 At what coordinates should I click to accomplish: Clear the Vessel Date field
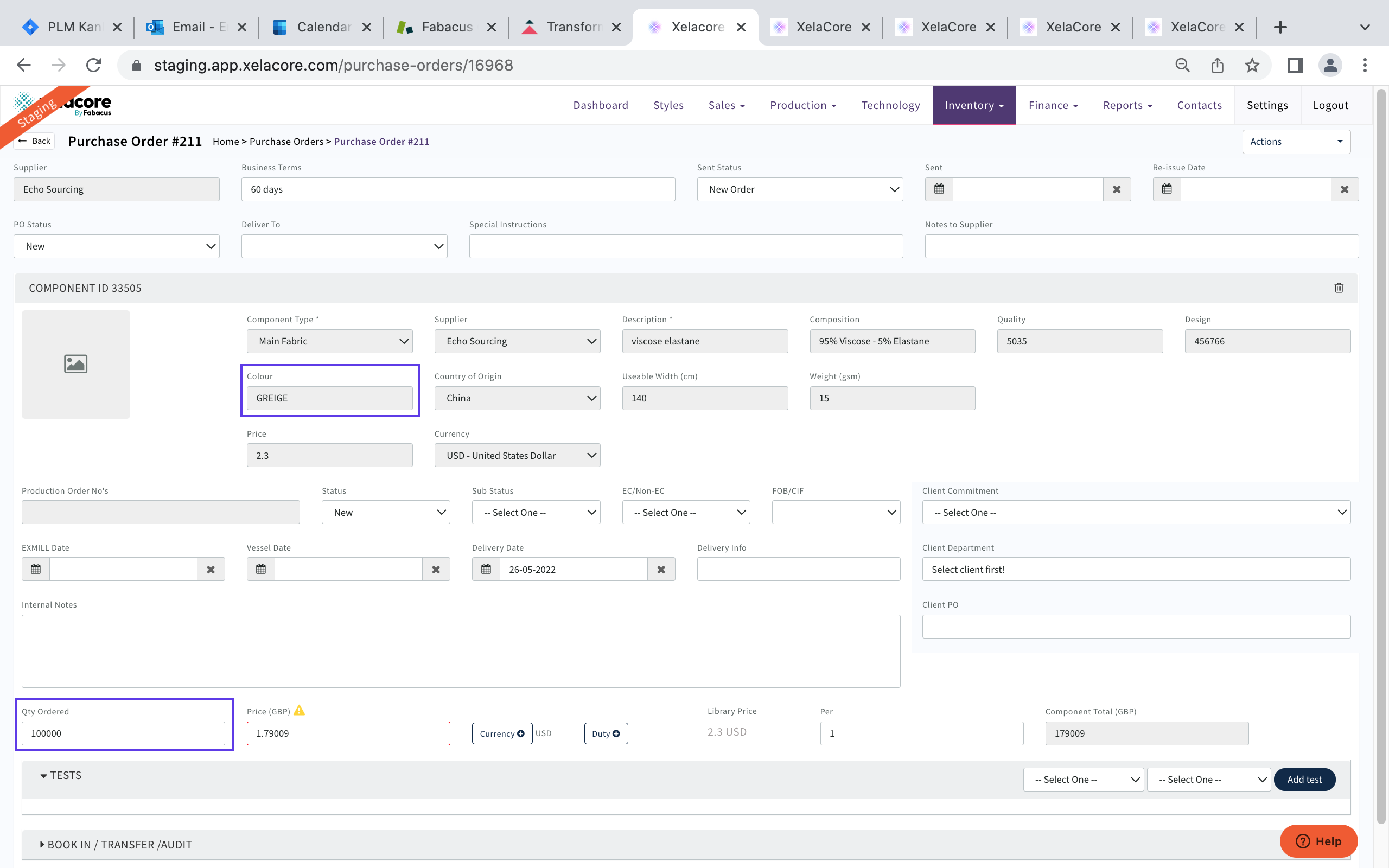pyautogui.click(x=436, y=570)
